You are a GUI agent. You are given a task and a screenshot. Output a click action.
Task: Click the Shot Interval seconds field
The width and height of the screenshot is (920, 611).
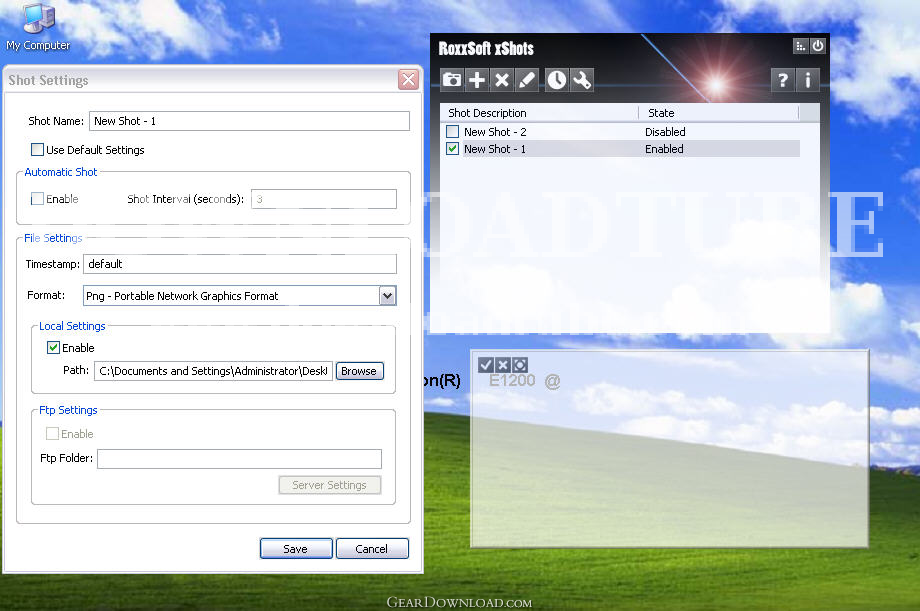pyautogui.click(x=324, y=199)
